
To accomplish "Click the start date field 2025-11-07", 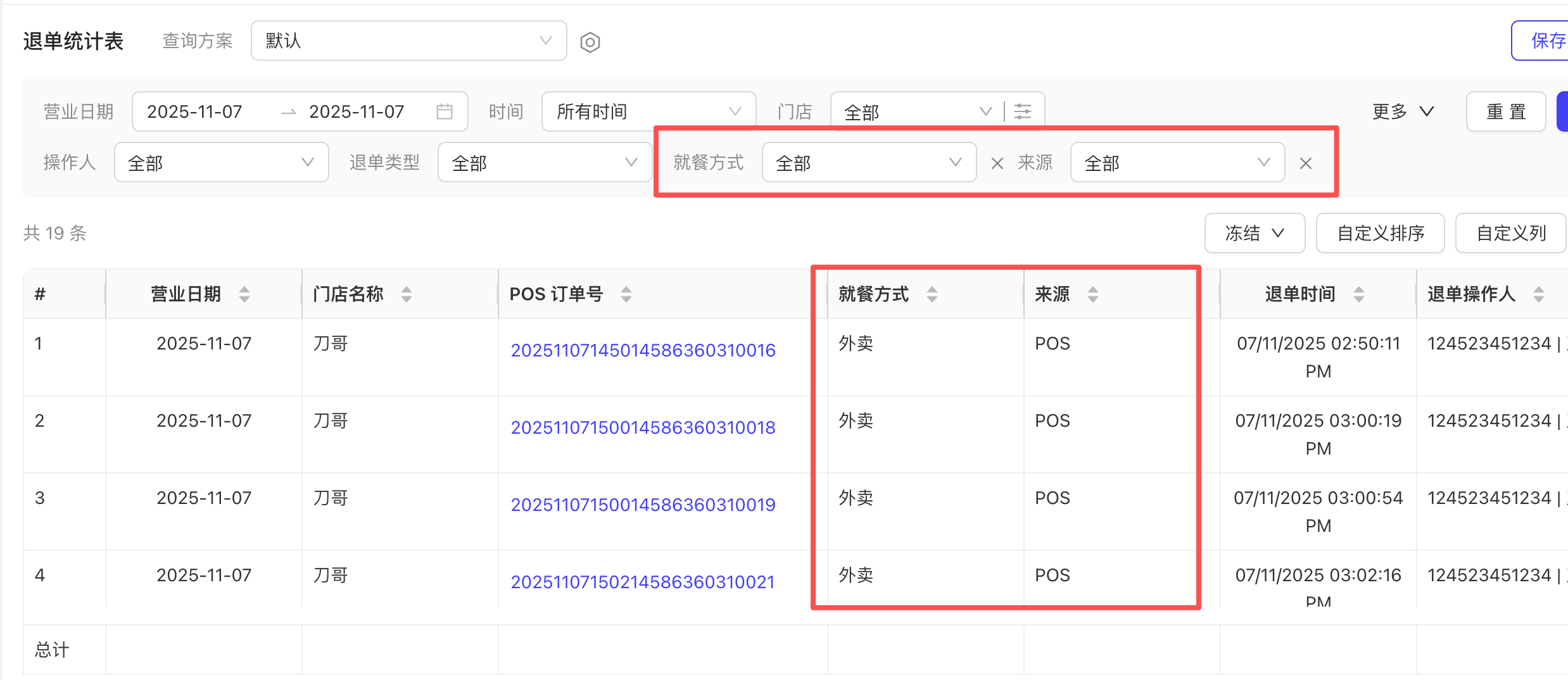I will [195, 111].
